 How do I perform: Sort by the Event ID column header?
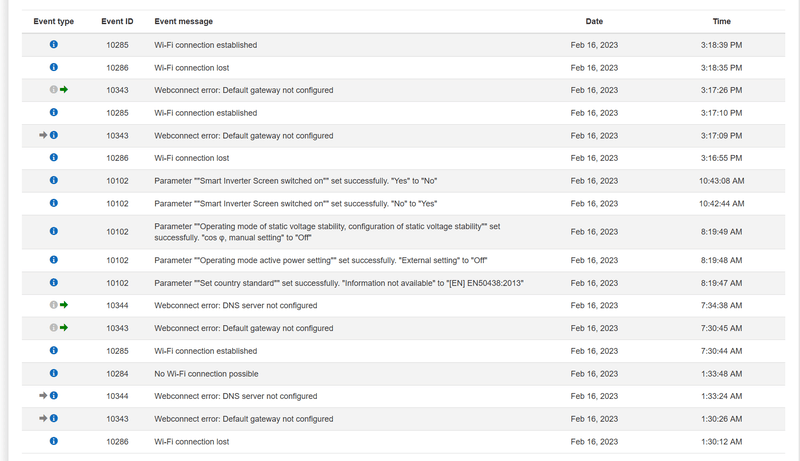point(117,21)
